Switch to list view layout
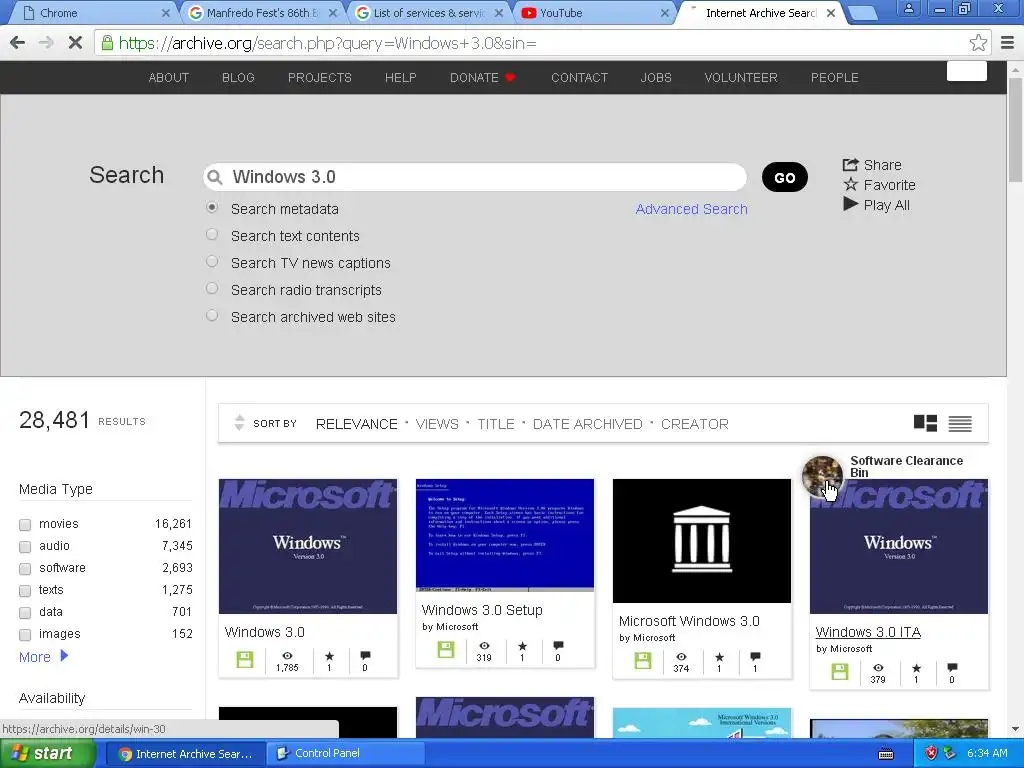The width and height of the screenshot is (1024, 768). click(x=960, y=424)
